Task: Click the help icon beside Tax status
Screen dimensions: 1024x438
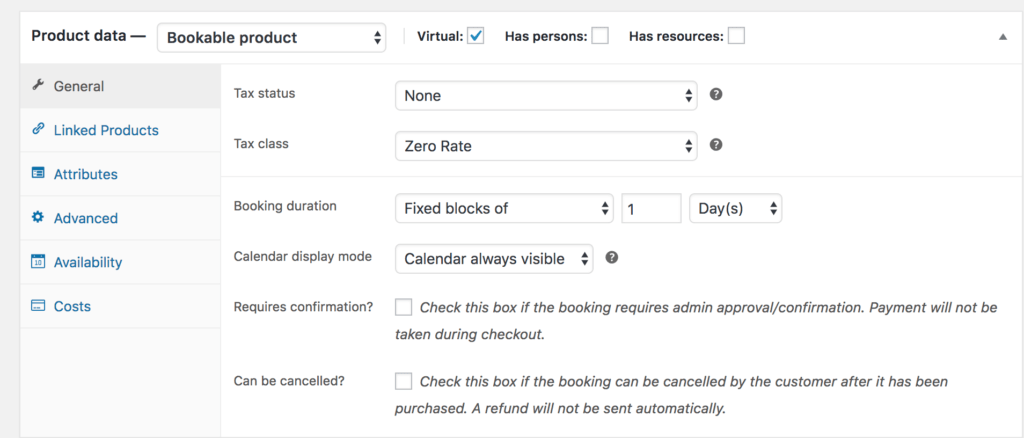Action: 716,95
